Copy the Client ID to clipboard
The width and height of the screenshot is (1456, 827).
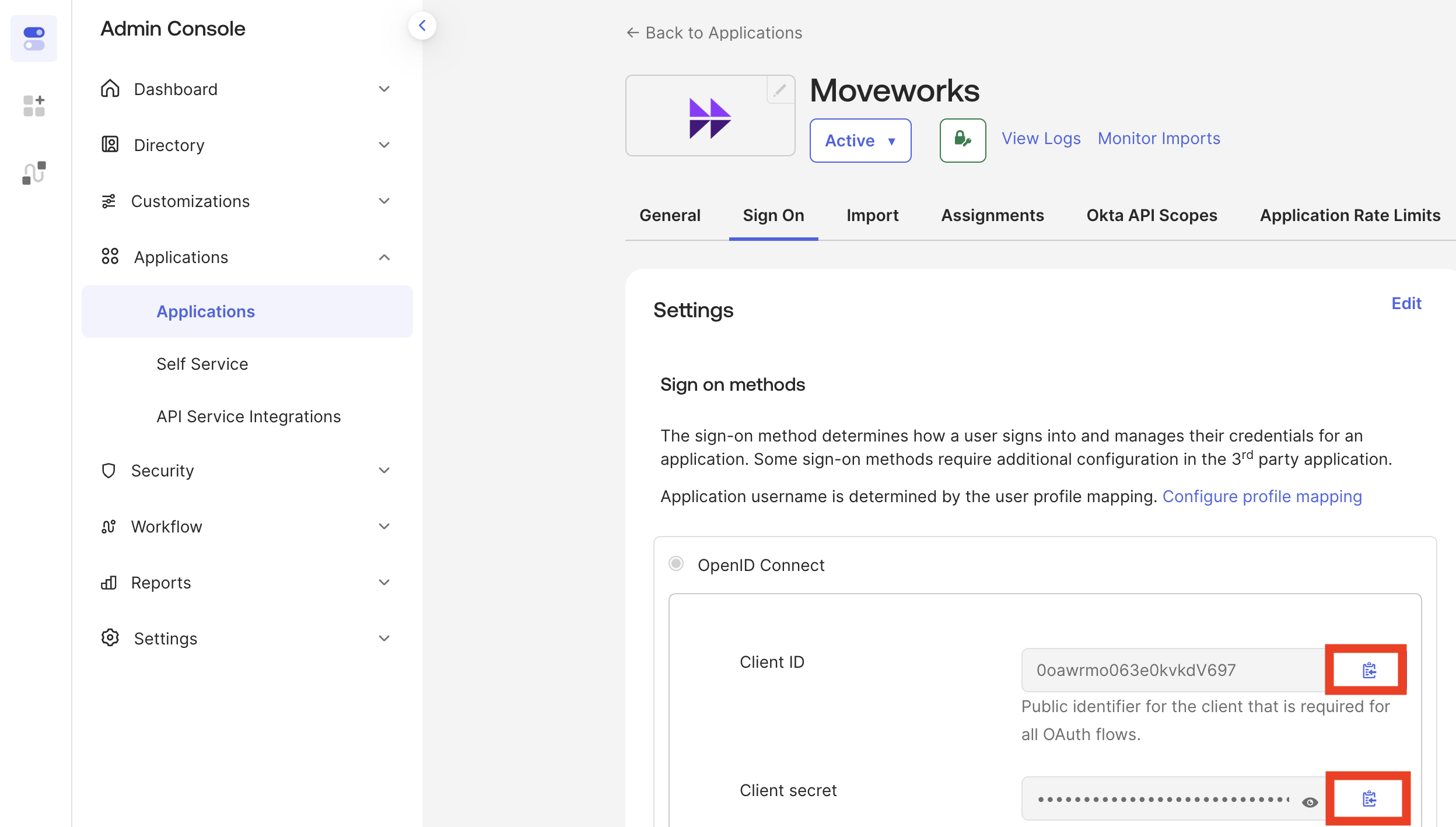pos(1368,670)
